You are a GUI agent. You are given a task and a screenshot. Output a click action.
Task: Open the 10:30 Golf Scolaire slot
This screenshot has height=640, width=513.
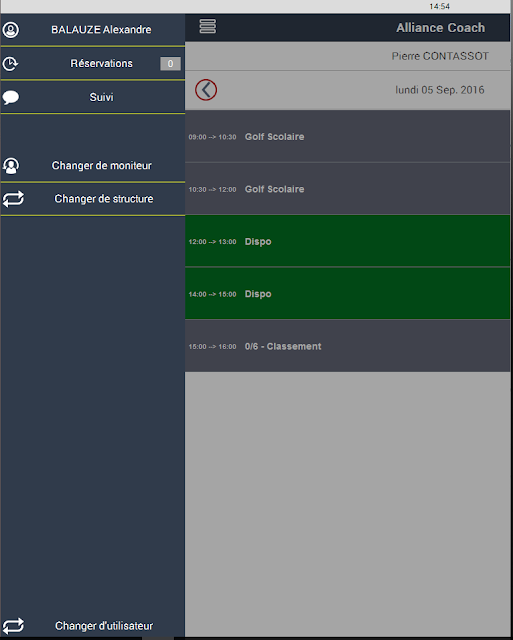coord(347,189)
